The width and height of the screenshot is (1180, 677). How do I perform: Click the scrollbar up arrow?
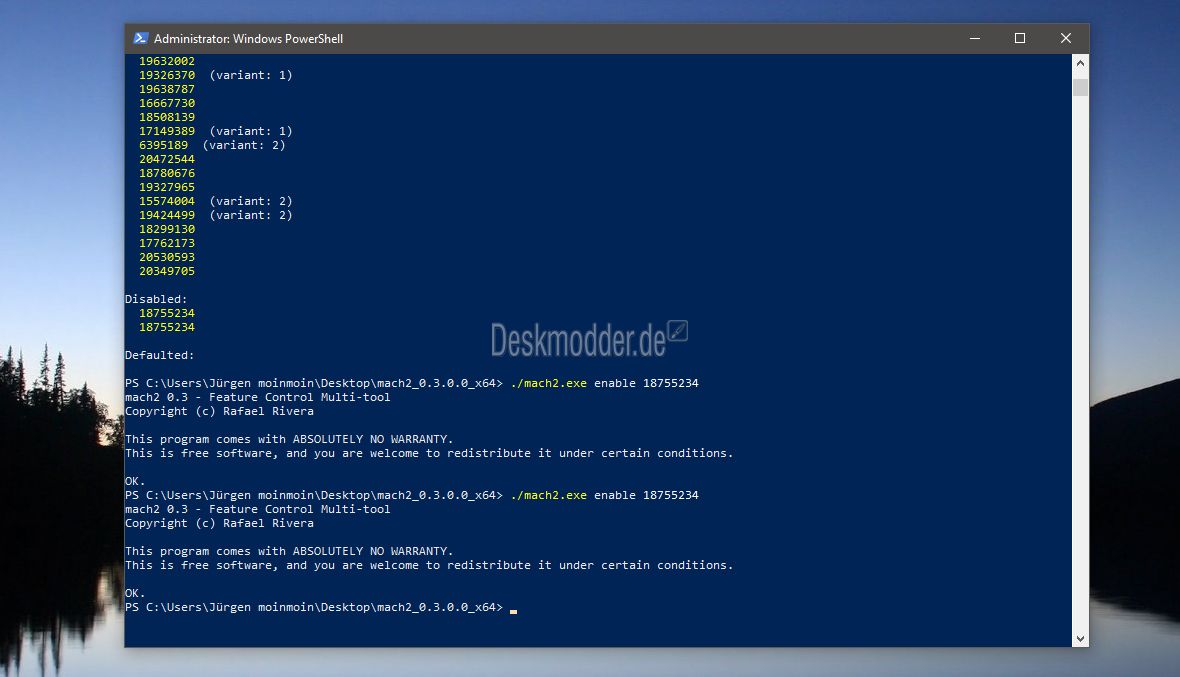point(1080,63)
